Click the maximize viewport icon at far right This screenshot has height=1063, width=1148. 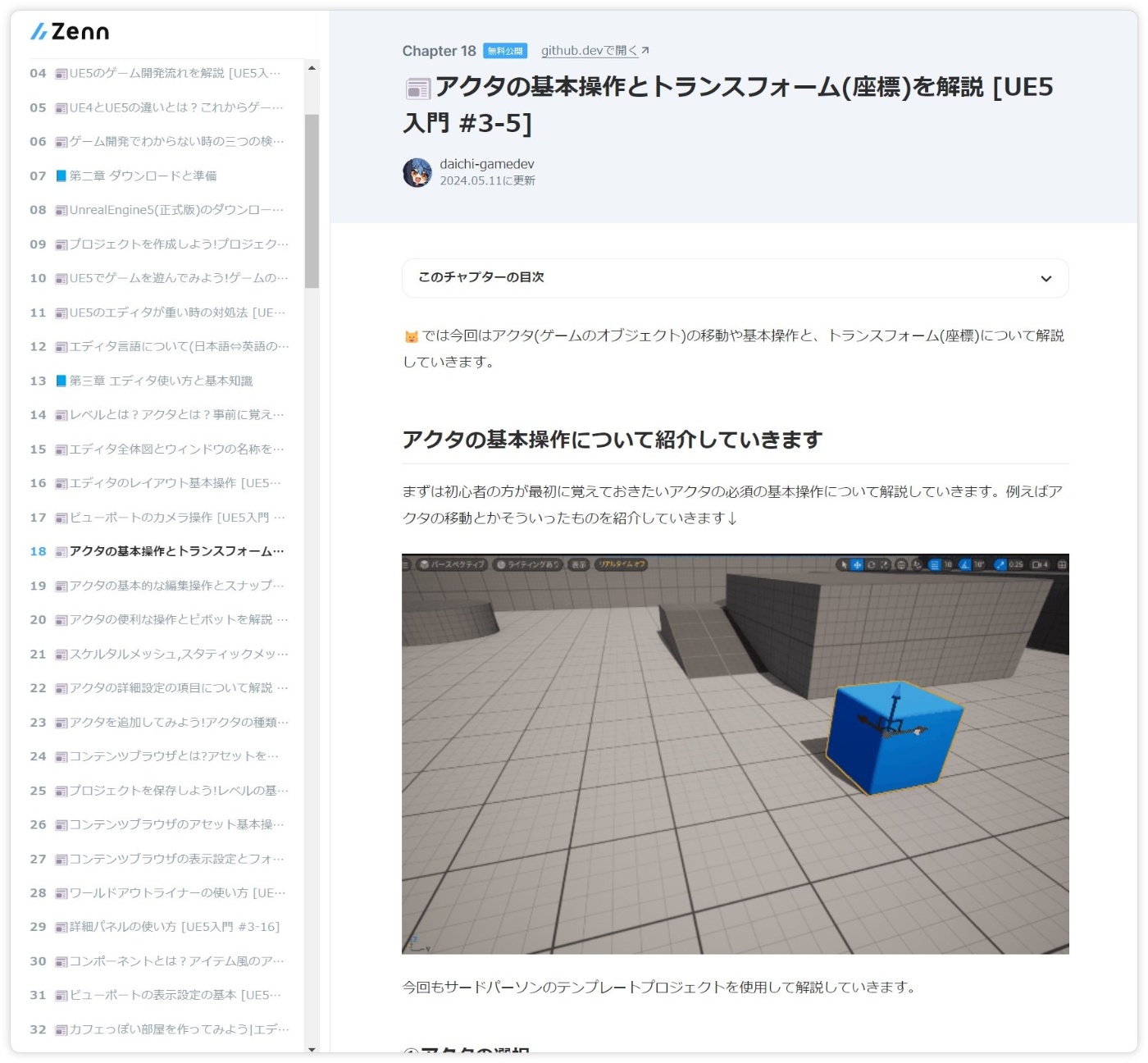1062,564
